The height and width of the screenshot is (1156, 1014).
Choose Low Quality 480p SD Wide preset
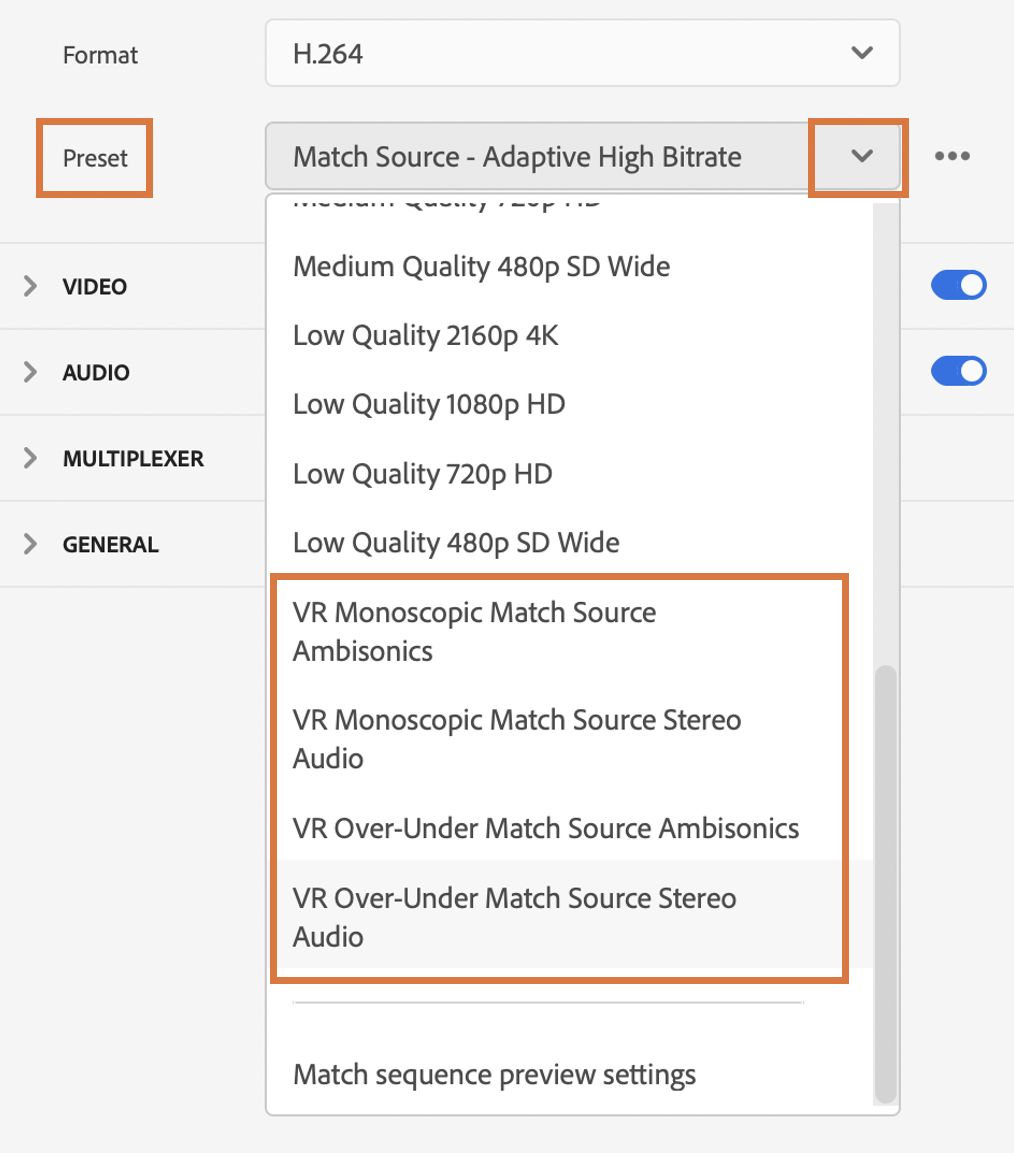(x=456, y=543)
